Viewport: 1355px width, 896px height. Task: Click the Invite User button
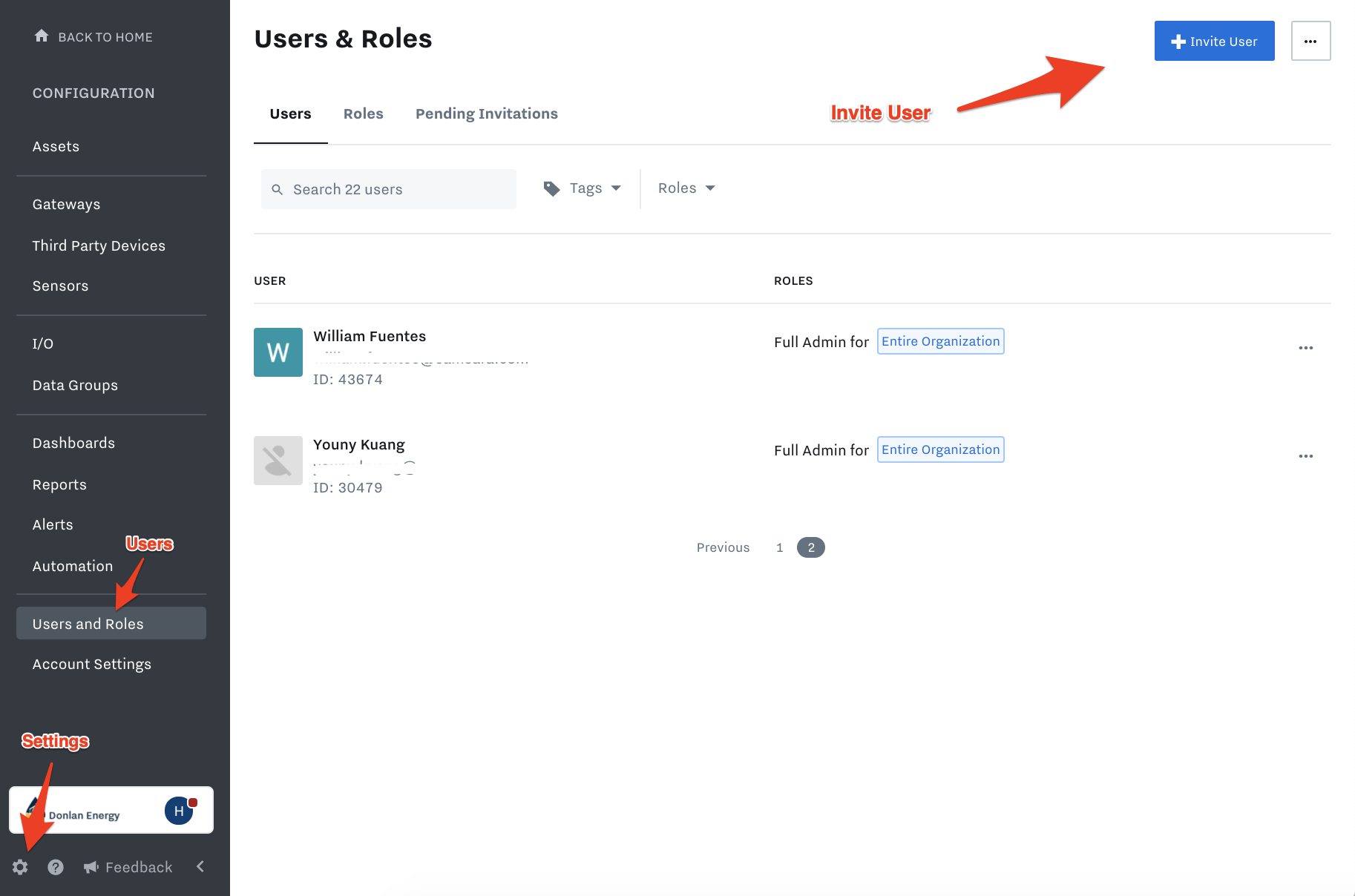[1214, 41]
